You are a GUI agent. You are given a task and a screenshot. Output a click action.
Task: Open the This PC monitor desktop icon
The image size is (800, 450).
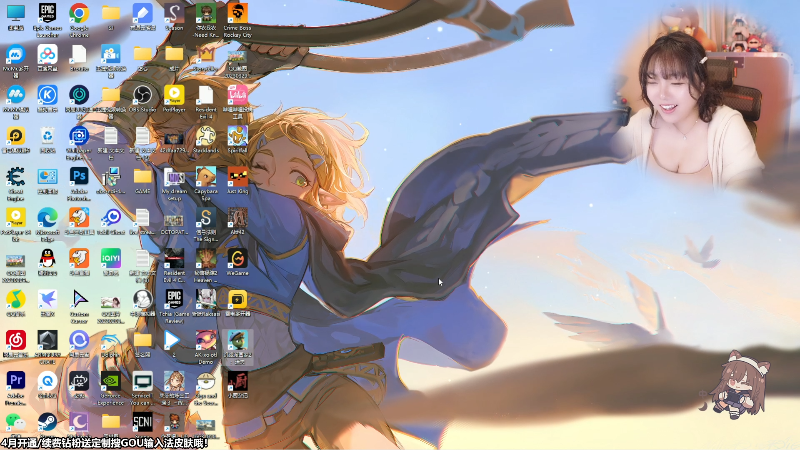[x=16, y=14]
